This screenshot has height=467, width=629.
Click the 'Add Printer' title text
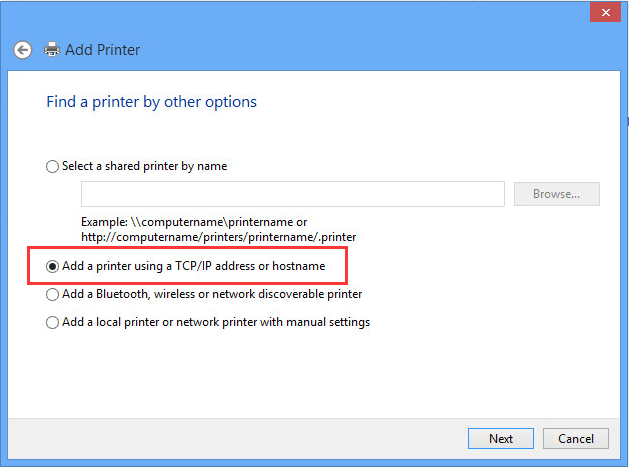pos(103,49)
